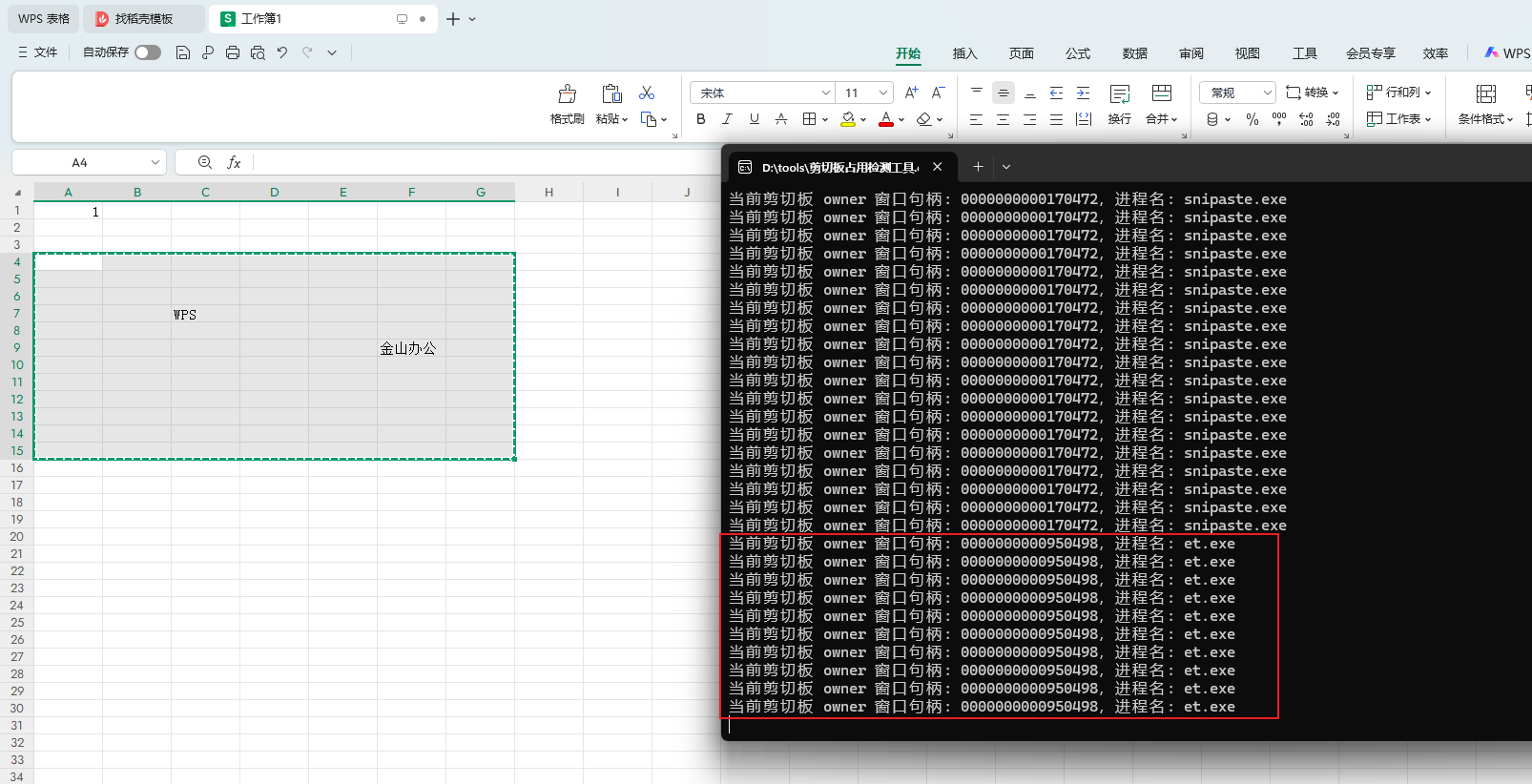Open the 公式 ribbon tab

[1078, 53]
